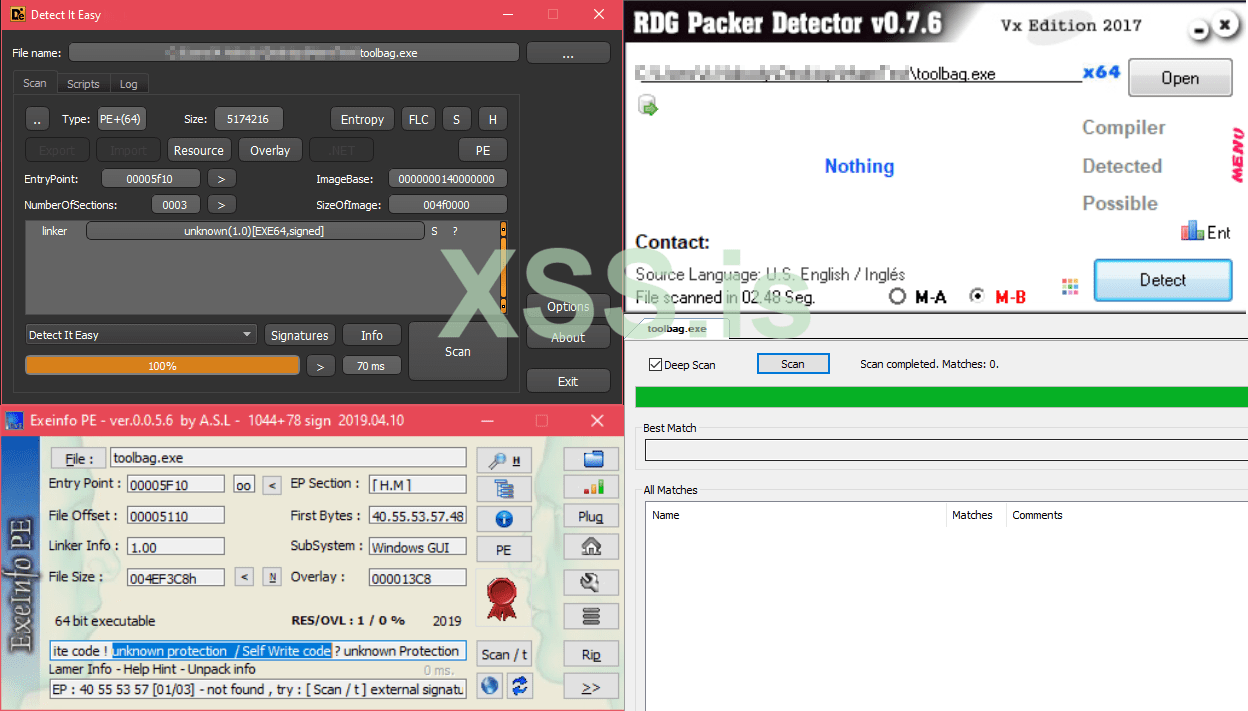Click the < button next to File Size
The width and height of the screenshot is (1248, 711).
[244, 577]
